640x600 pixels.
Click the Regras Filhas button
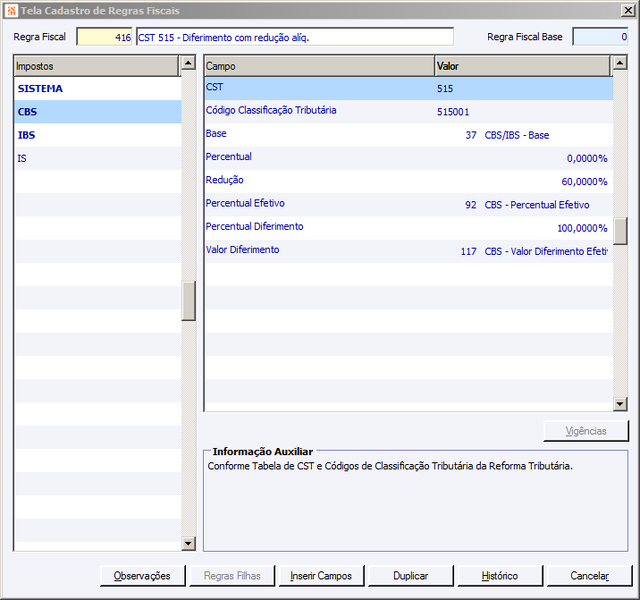tap(232, 576)
